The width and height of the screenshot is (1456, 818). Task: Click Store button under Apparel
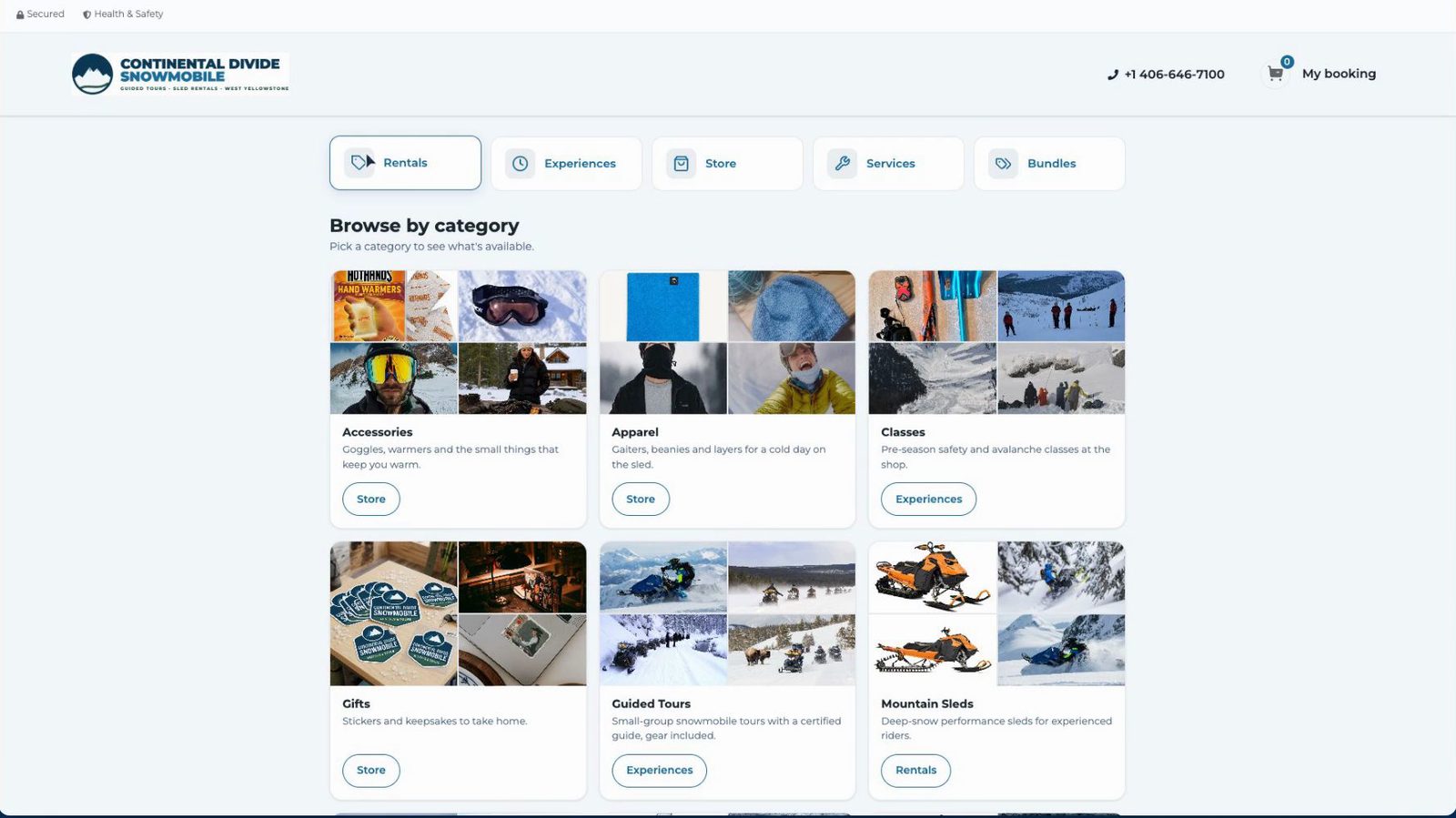point(641,499)
